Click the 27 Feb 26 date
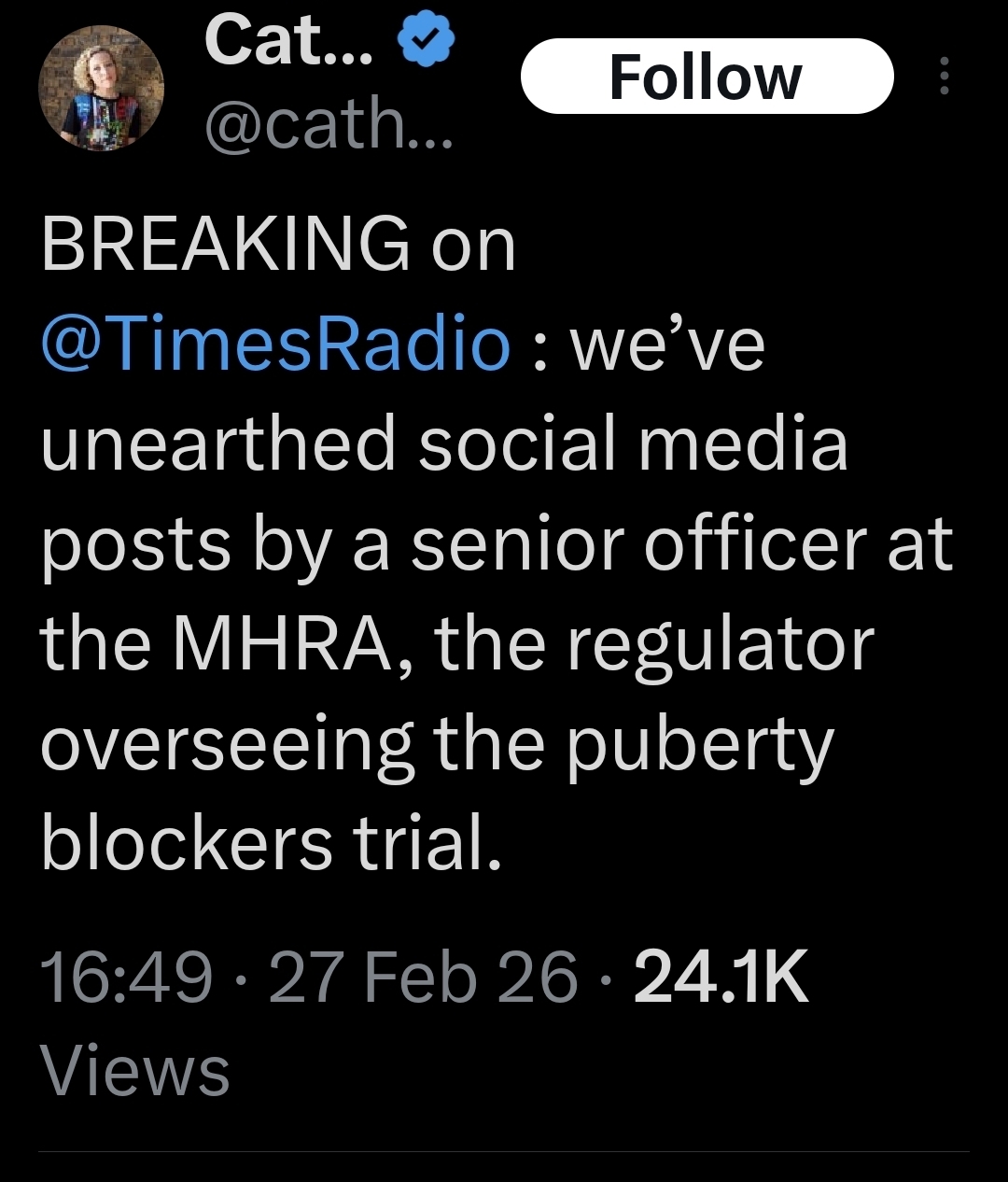 pos(423,977)
